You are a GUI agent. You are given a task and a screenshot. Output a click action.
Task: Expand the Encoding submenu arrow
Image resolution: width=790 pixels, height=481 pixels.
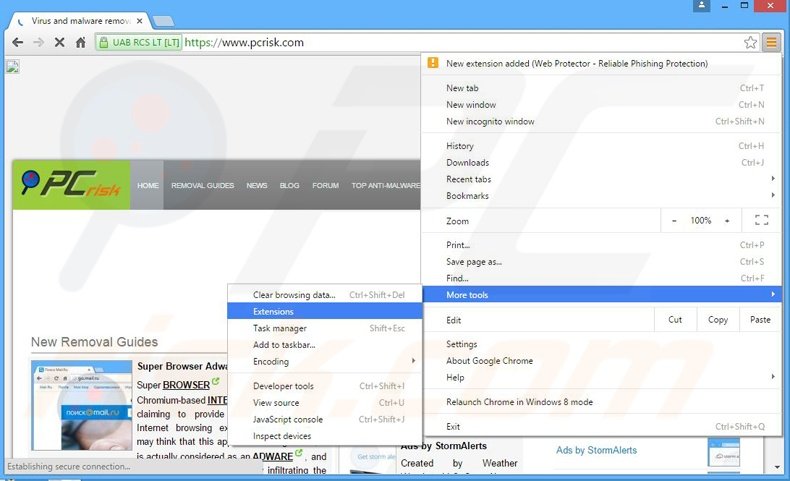[413, 361]
